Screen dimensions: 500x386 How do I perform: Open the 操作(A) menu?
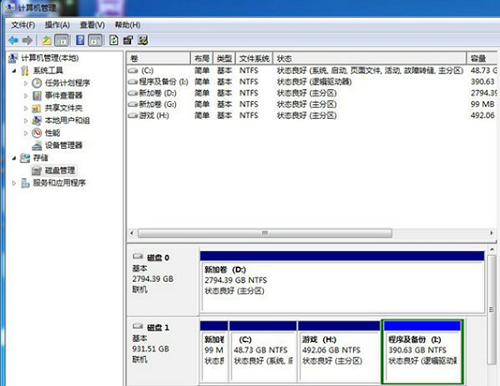(x=57, y=25)
